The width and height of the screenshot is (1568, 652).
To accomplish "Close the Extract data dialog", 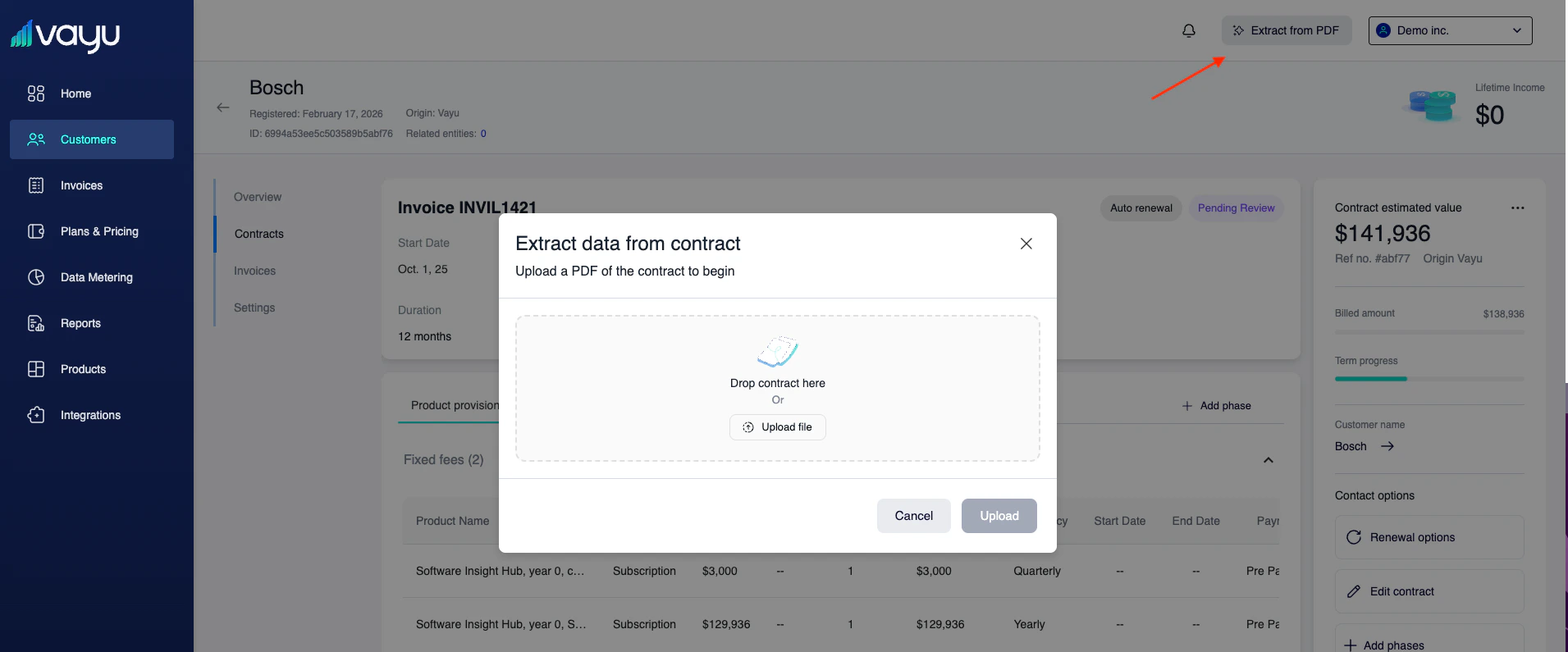I will point(1026,244).
